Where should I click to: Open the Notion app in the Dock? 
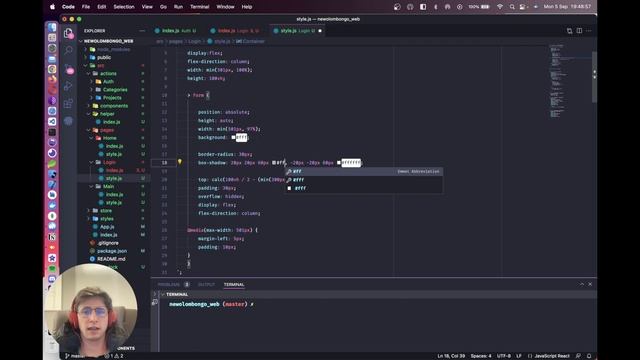(x=52, y=237)
